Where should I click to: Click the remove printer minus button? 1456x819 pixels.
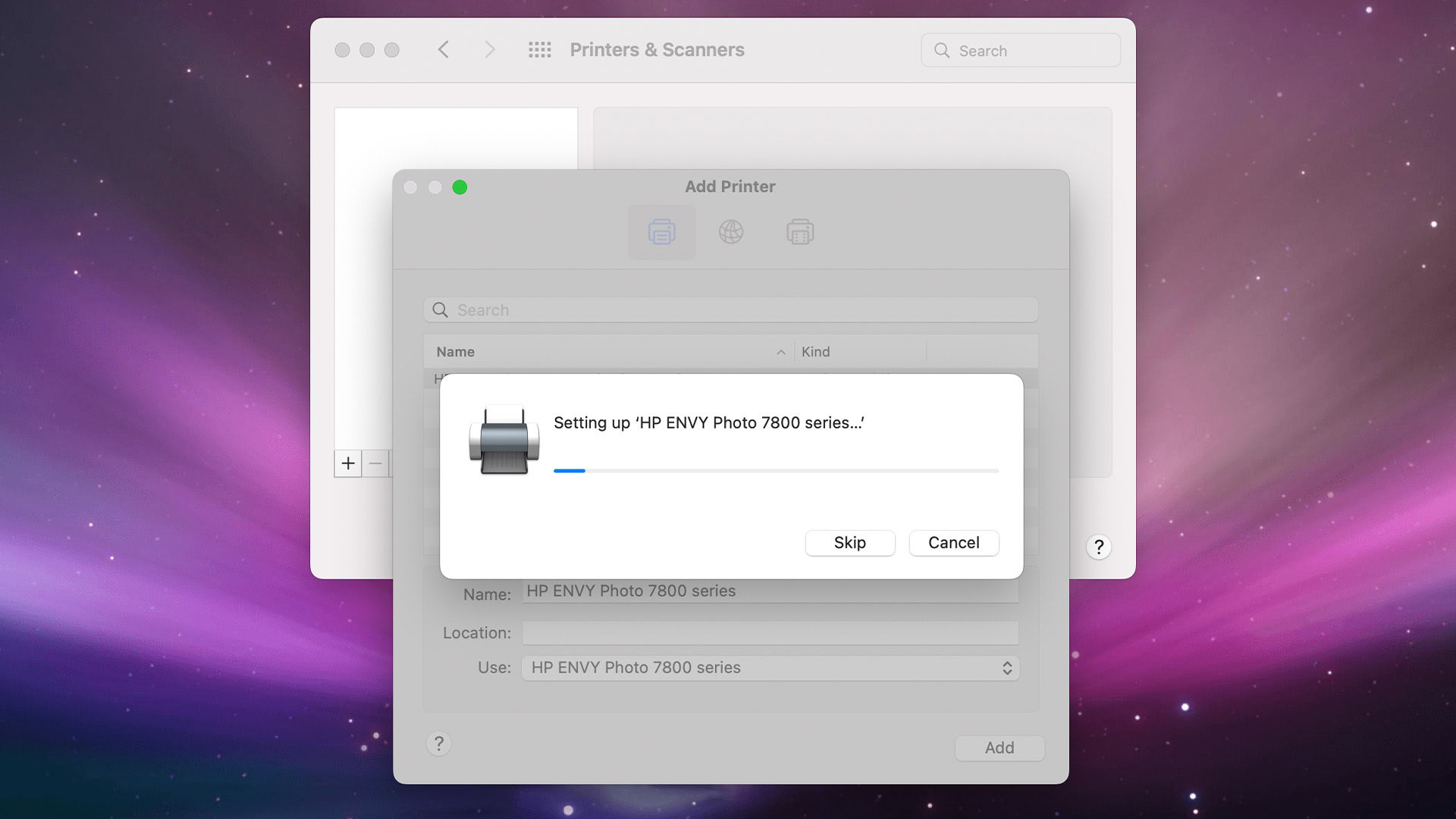click(x=375, y=463)
